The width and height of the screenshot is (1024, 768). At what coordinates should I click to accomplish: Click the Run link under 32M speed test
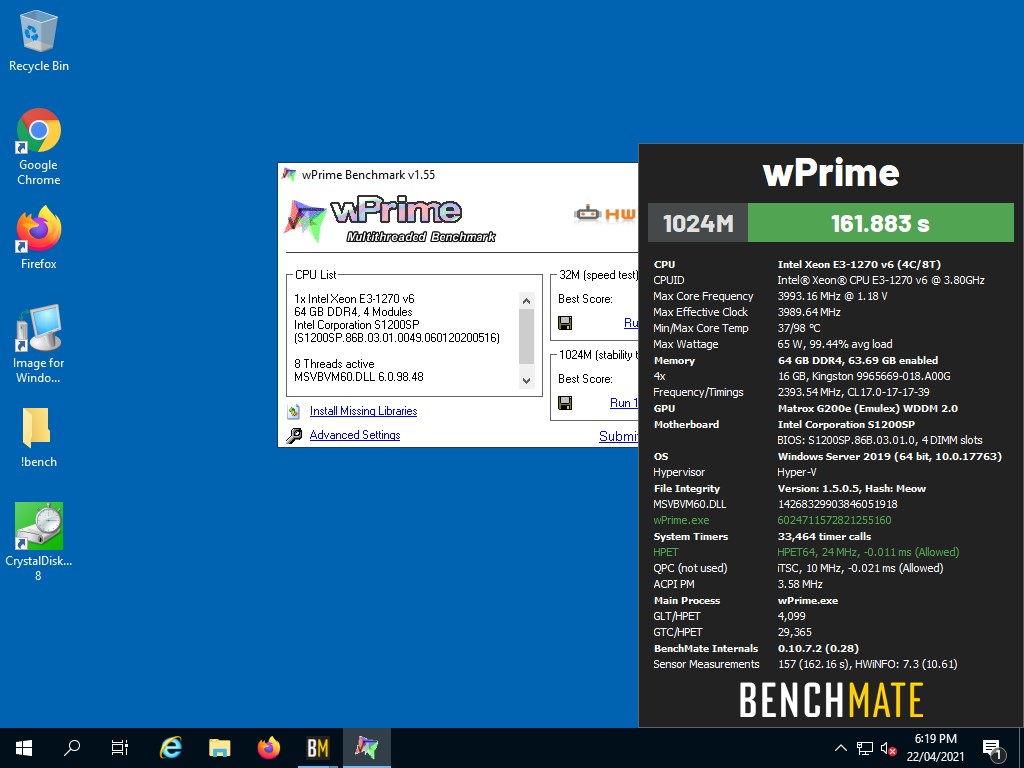pyautogui.click(x=630, y=323)
